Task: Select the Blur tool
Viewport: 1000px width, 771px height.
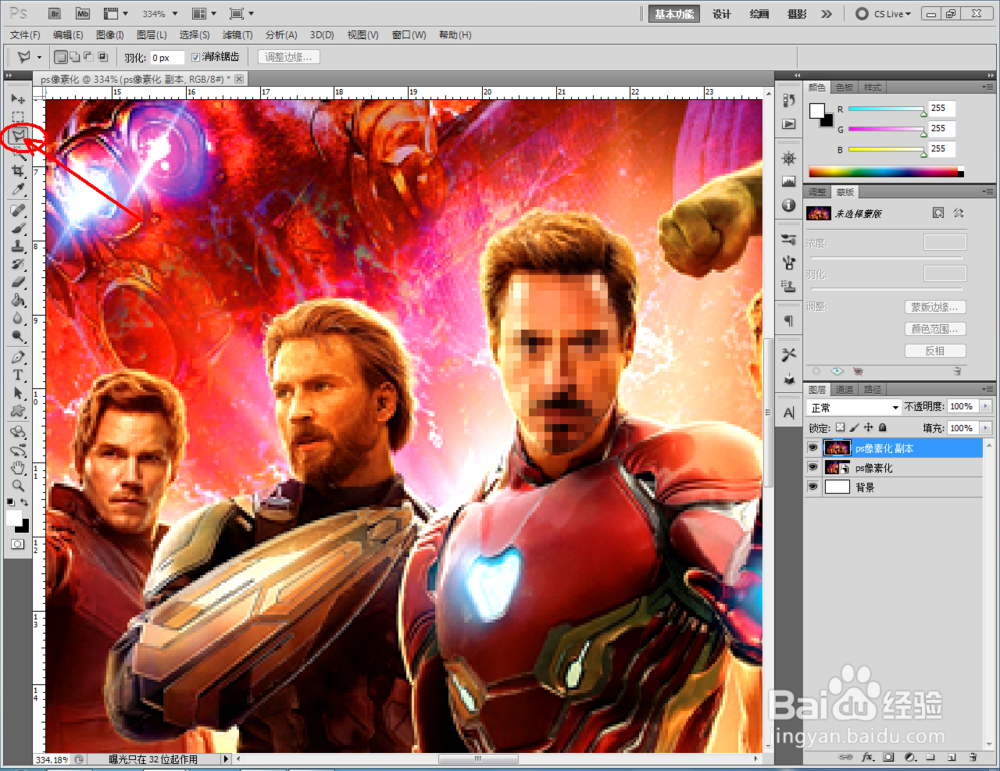Action: click(18, 318)
